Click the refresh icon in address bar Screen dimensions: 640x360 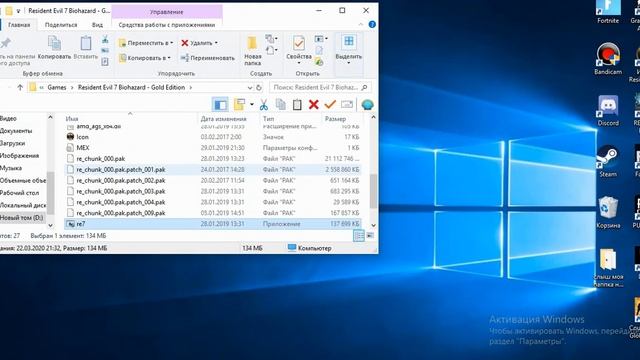[259, 87]
